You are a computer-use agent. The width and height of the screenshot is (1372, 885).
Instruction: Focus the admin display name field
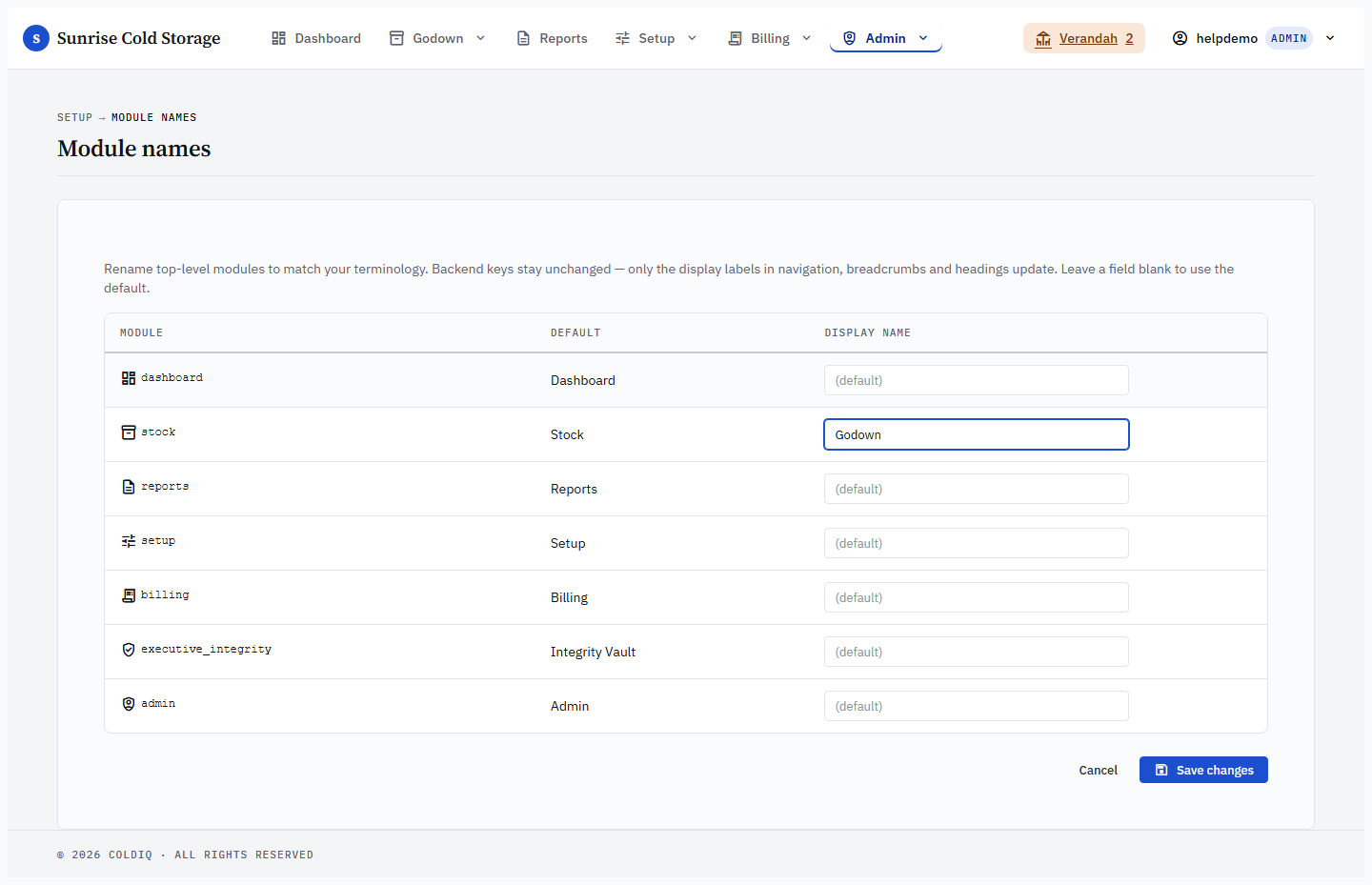(977, 706)
